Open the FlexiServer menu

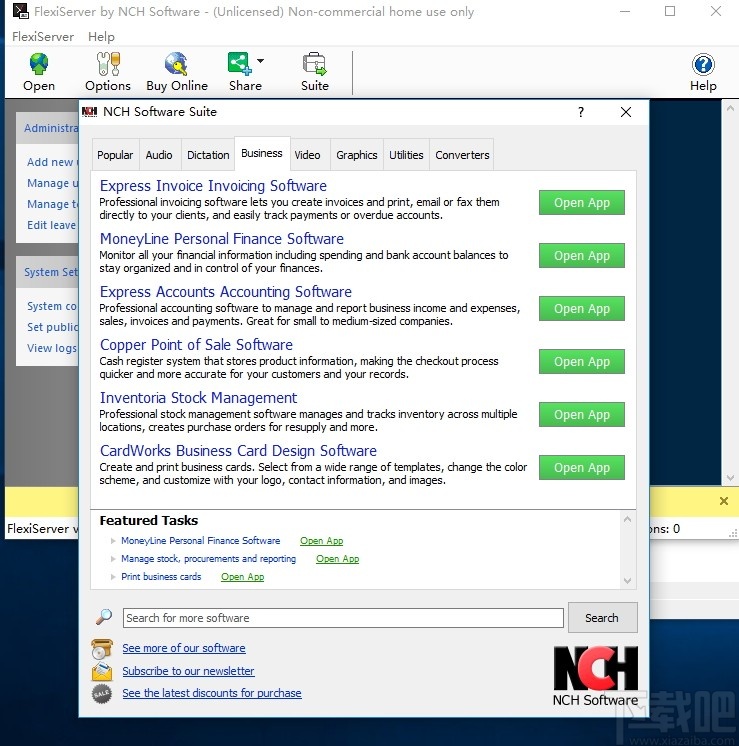[x=43, y=37]
